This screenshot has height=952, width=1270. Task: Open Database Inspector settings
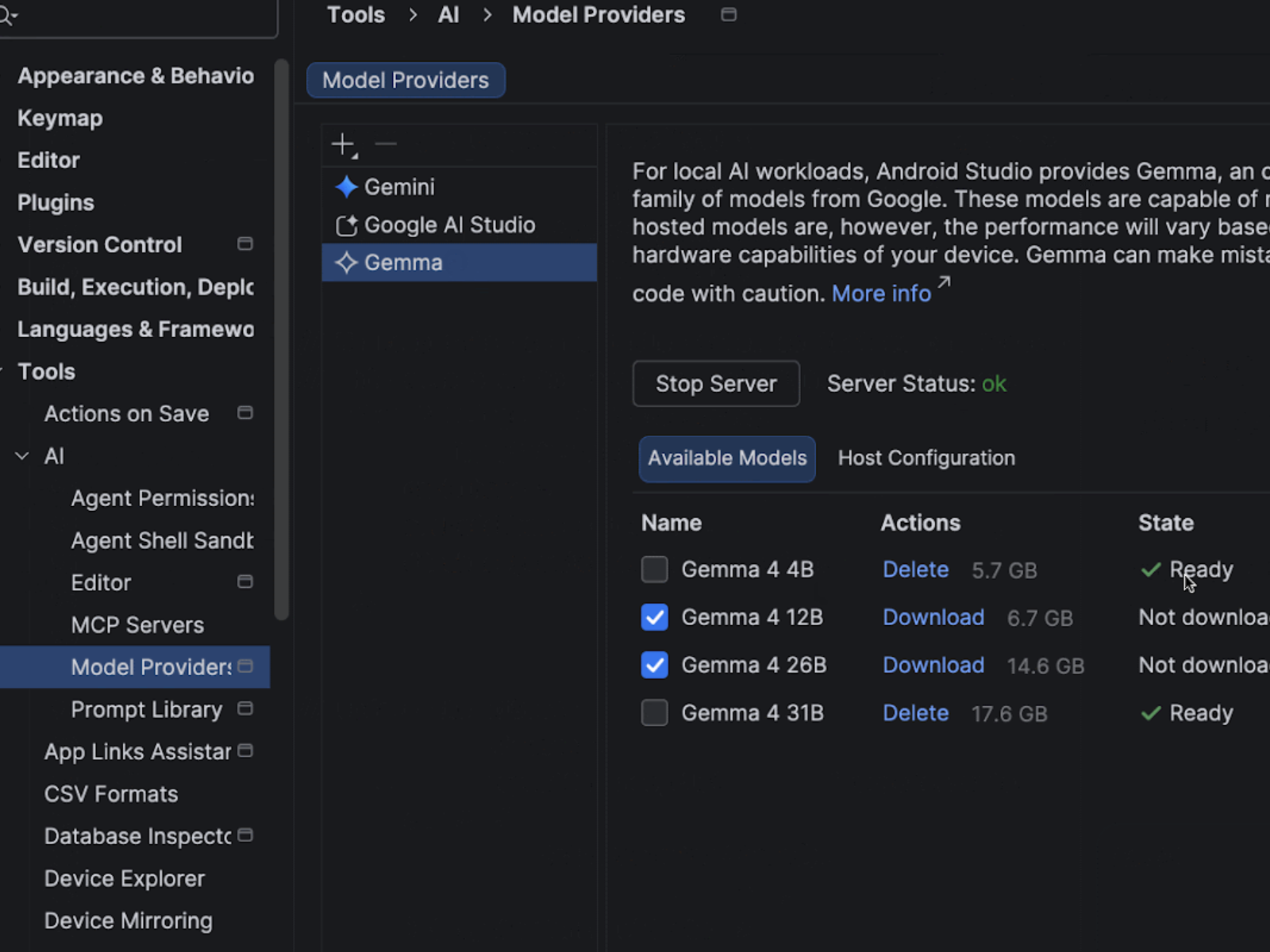tap(137, 836)
